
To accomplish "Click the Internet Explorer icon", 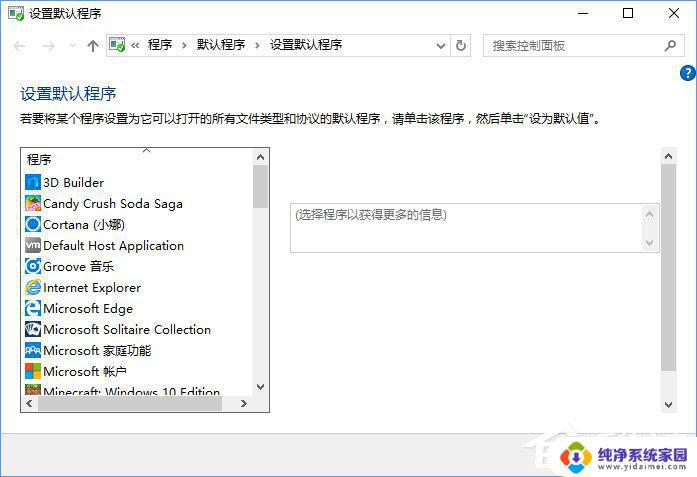I will point(32,288).
